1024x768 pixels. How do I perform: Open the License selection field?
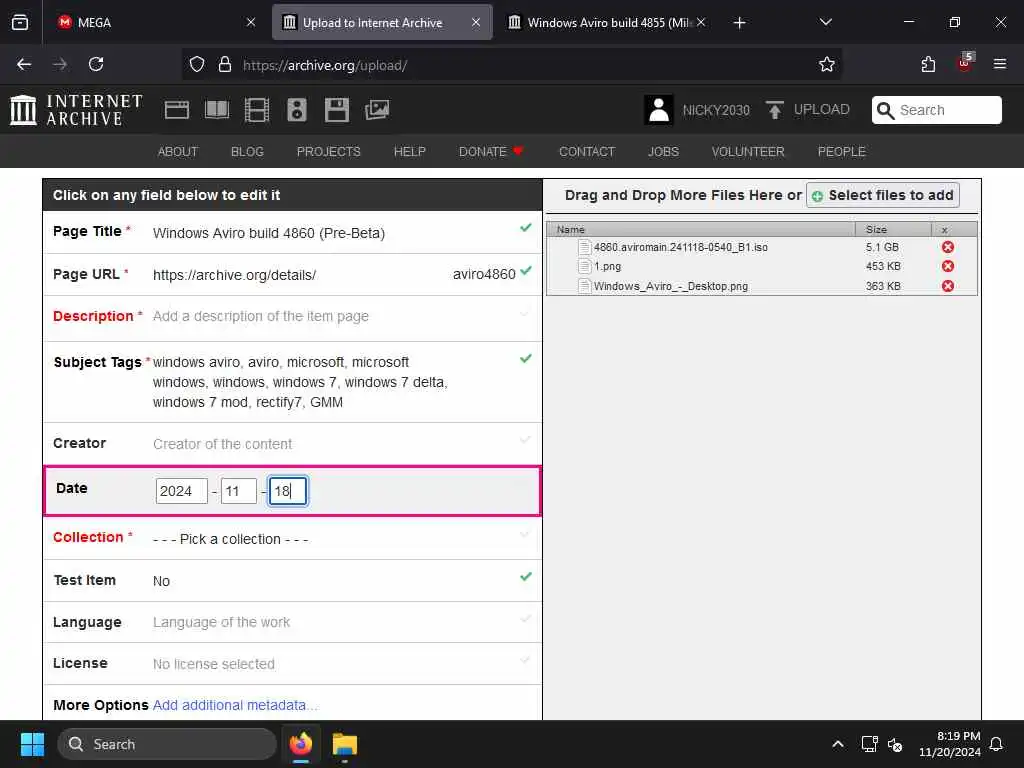[293, 664]
